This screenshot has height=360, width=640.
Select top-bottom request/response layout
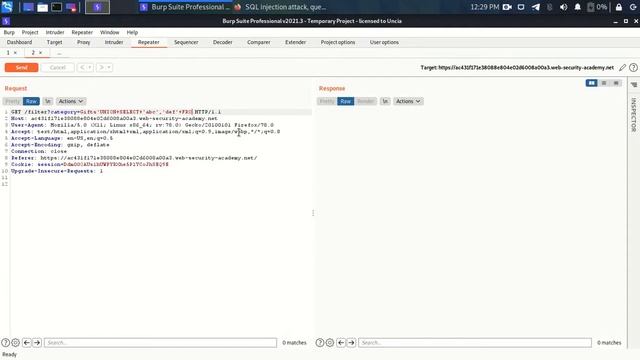[604, 83]
